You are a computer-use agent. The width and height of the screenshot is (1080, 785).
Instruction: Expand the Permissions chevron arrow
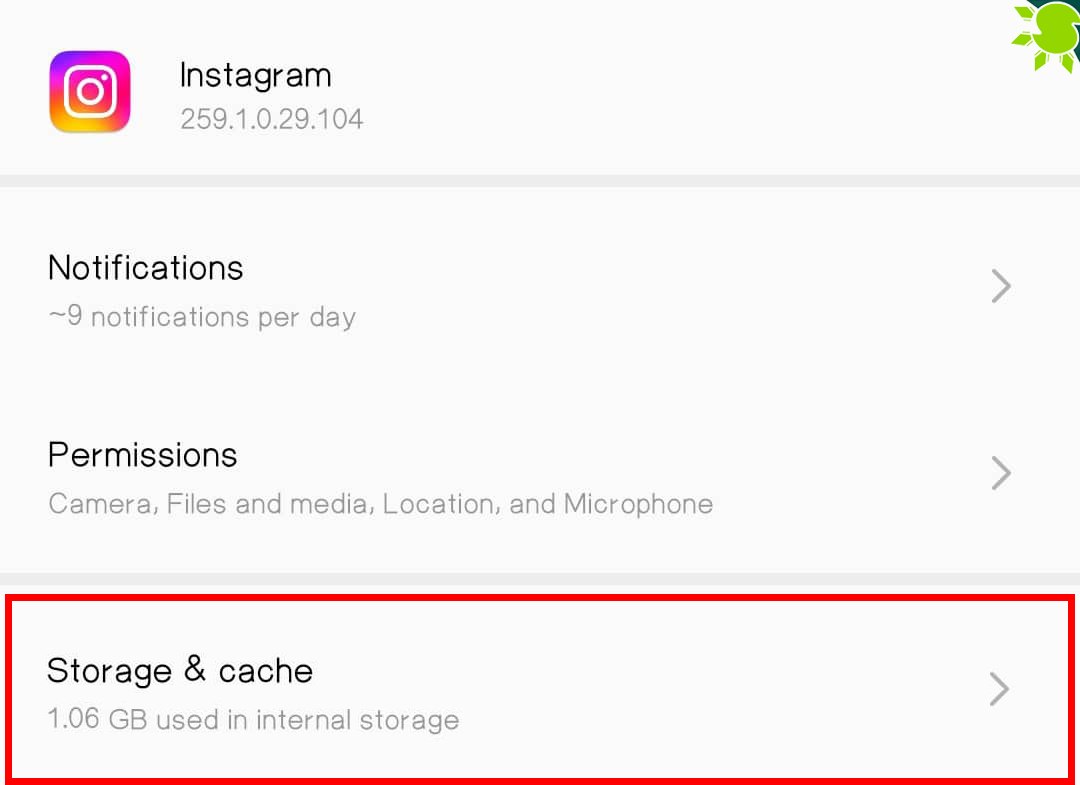pos(1000,473)
